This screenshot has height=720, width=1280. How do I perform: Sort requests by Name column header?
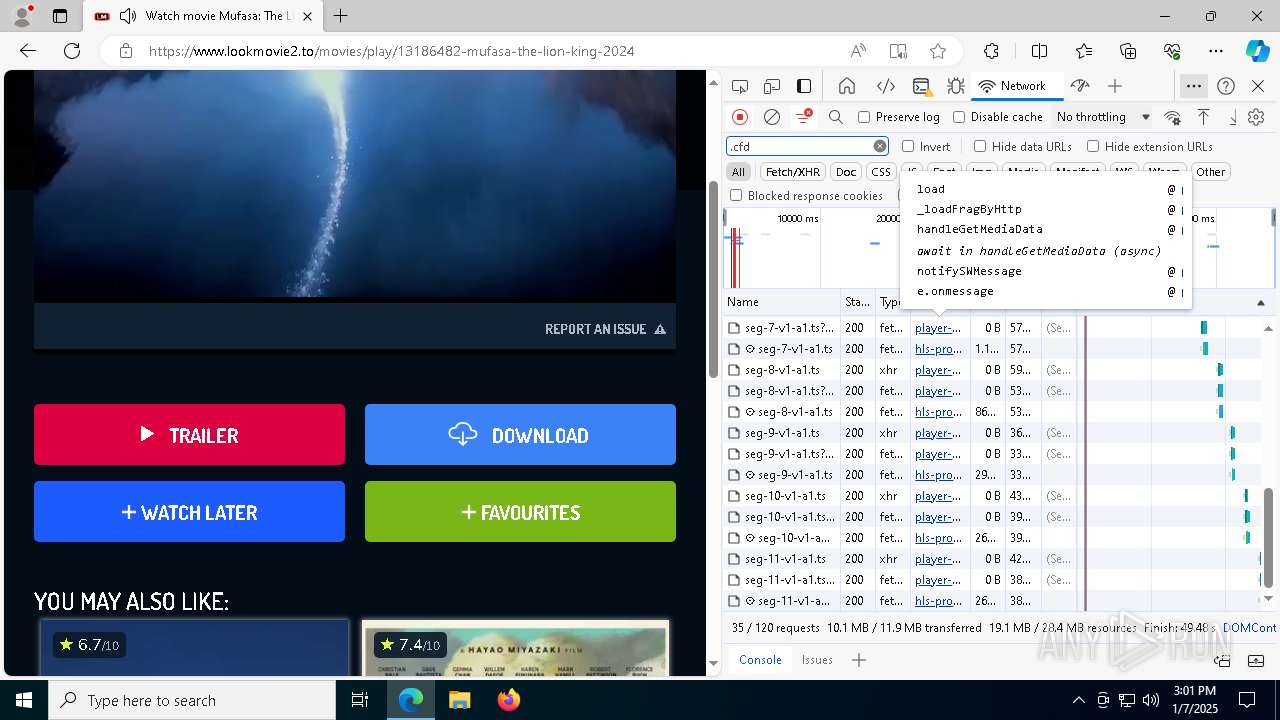pyautogui.click(x=782, y=302)
